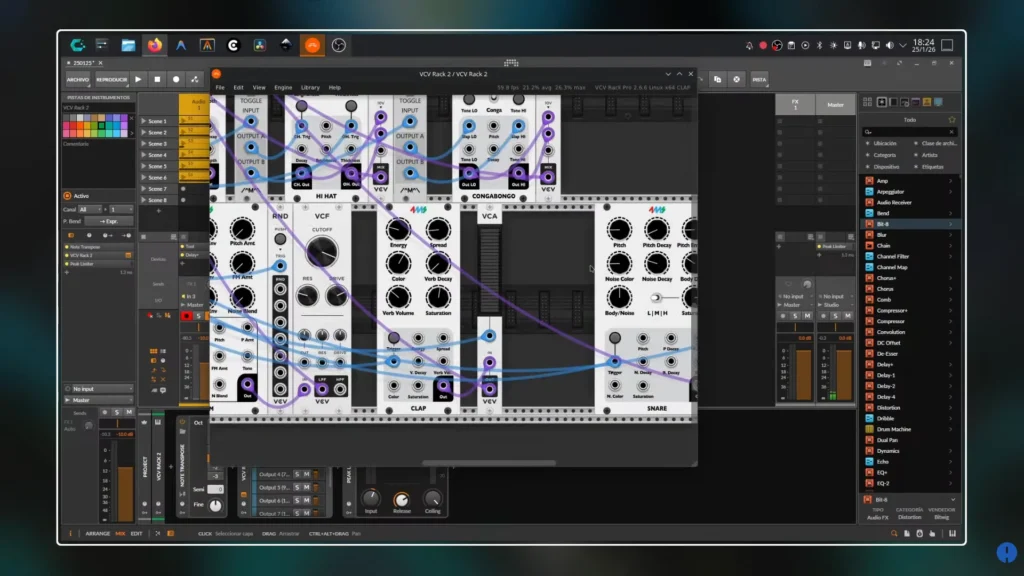The image size is (1024, 576).
Task: Select the FX 1 track header
Action: coord(795,104)
